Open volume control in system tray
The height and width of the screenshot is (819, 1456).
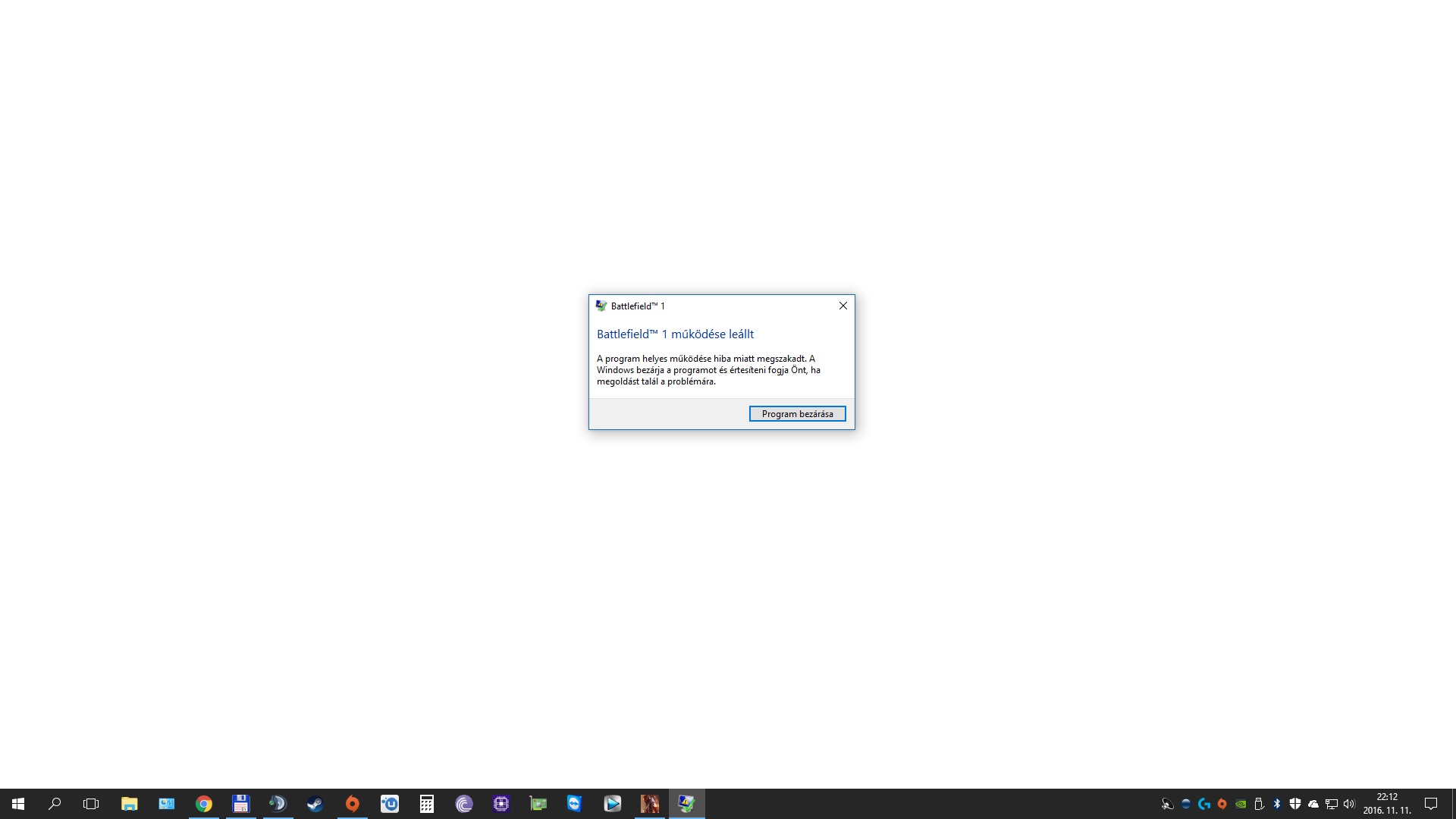click(x=1349, y=804)
